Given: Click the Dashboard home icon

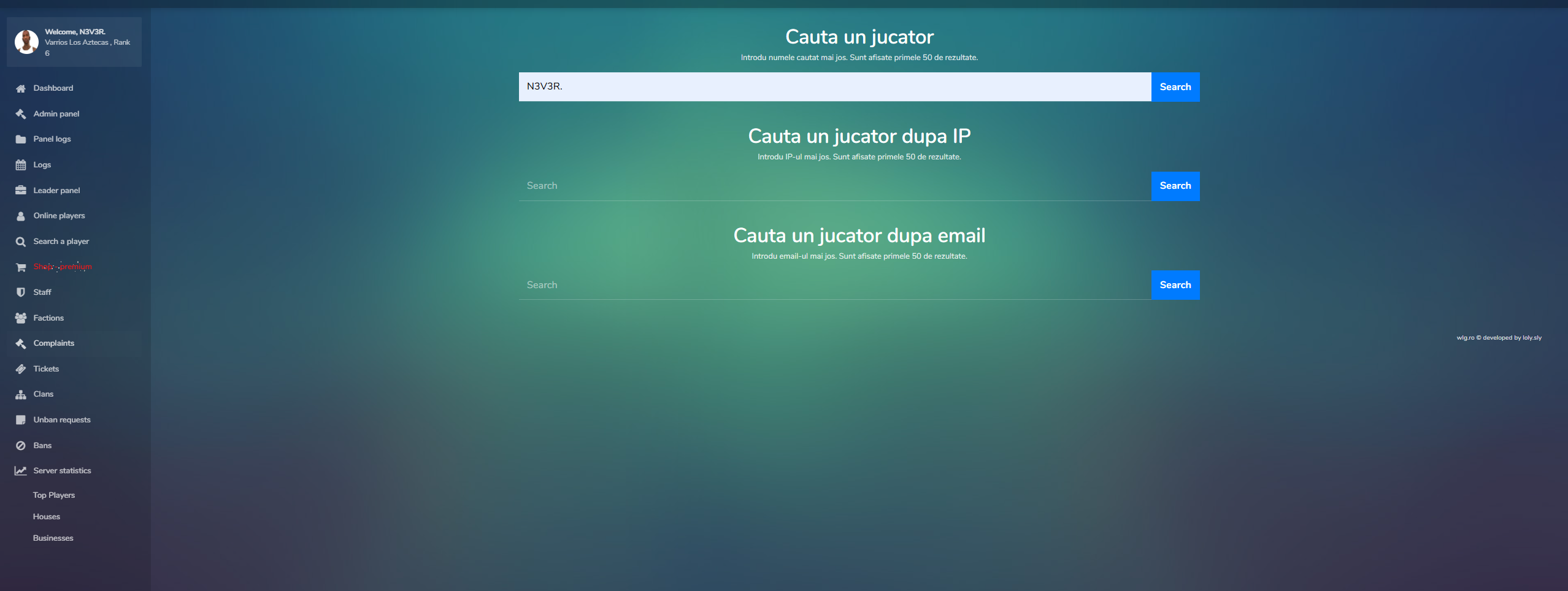Looking at the screenshot, I should (x=21, y=88).
